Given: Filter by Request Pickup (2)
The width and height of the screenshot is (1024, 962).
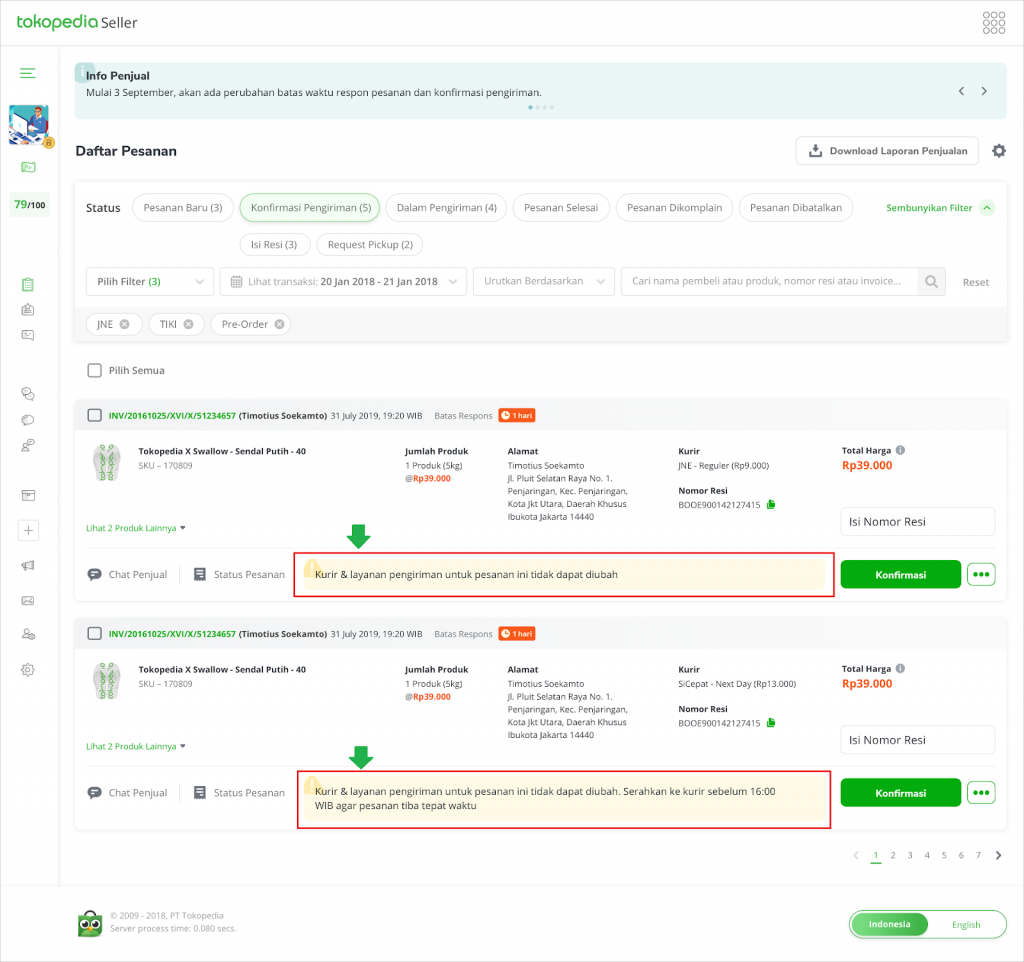Looking at the screenshot, I should (x=370, y=245).
